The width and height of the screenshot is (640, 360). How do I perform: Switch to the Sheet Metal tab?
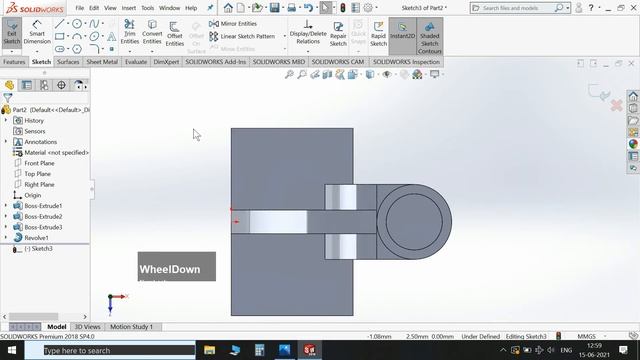[102, 62]
